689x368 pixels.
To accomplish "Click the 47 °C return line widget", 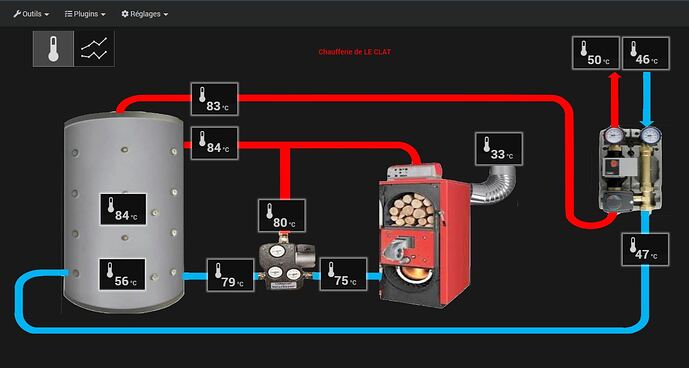I will [x=645, y=249].
